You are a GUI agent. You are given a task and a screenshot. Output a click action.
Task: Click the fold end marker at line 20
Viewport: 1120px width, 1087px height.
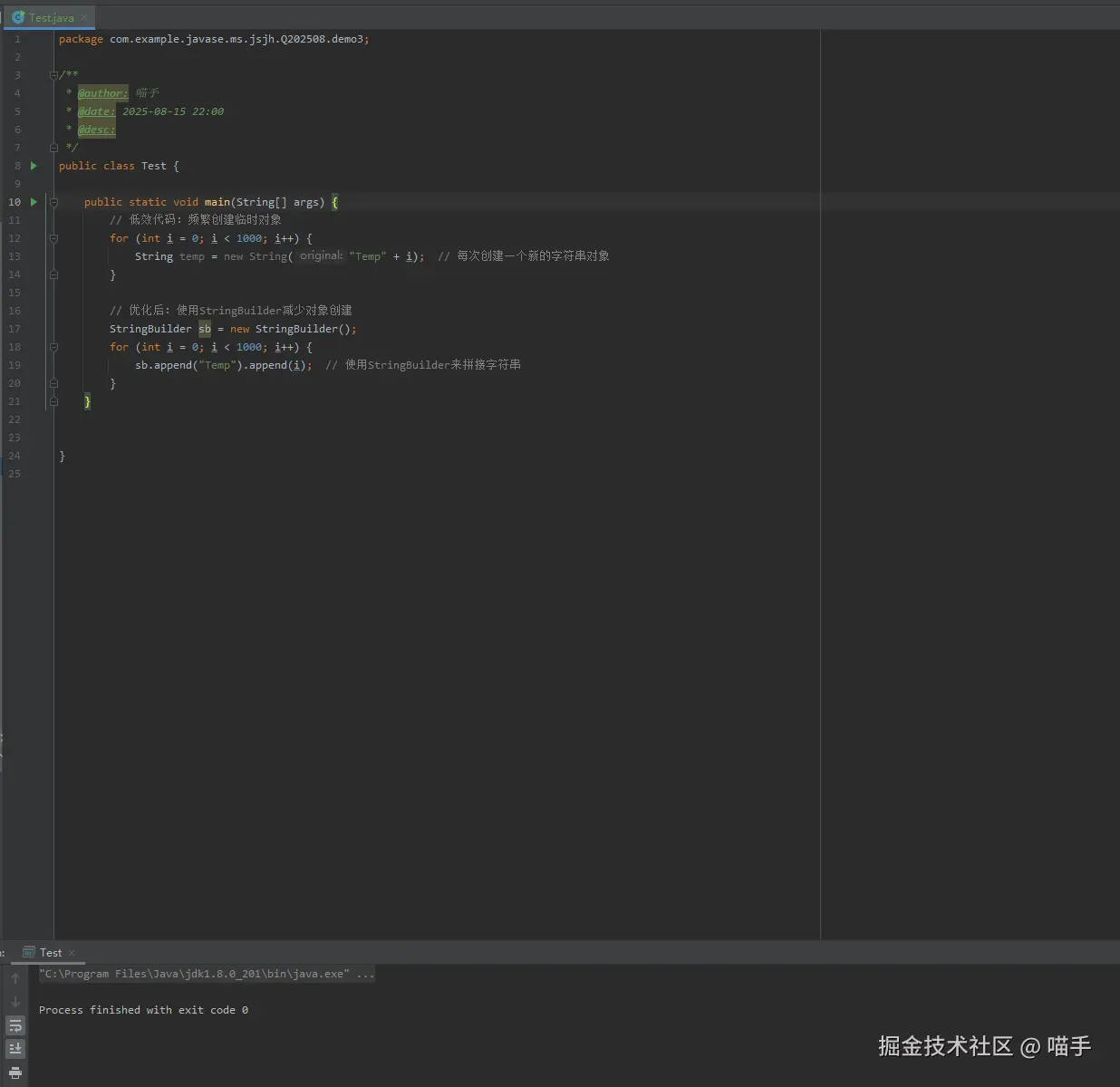point(53,383)
